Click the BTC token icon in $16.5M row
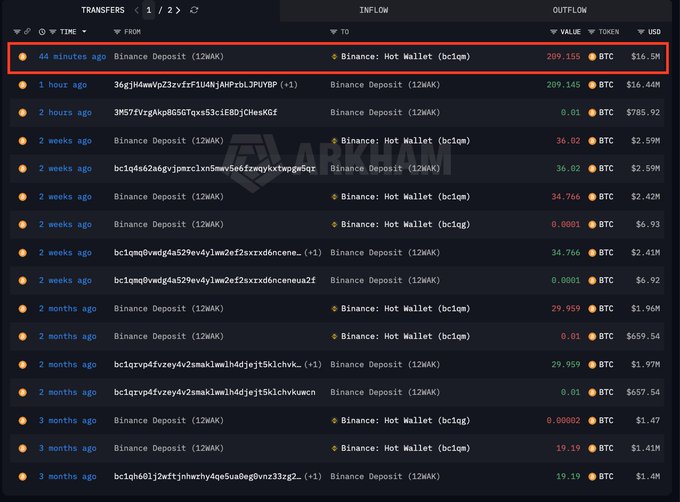This screenshot has width=680, height=502. point(592,56)
